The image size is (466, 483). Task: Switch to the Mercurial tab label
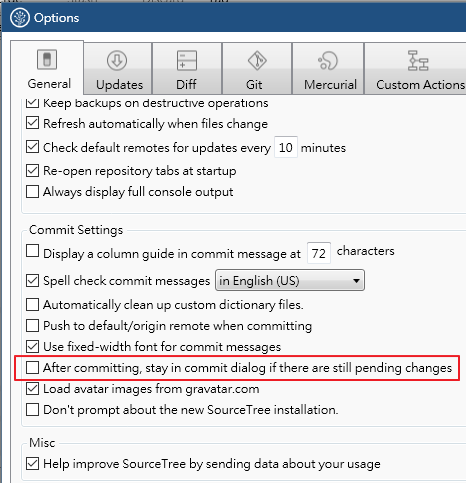330,85
